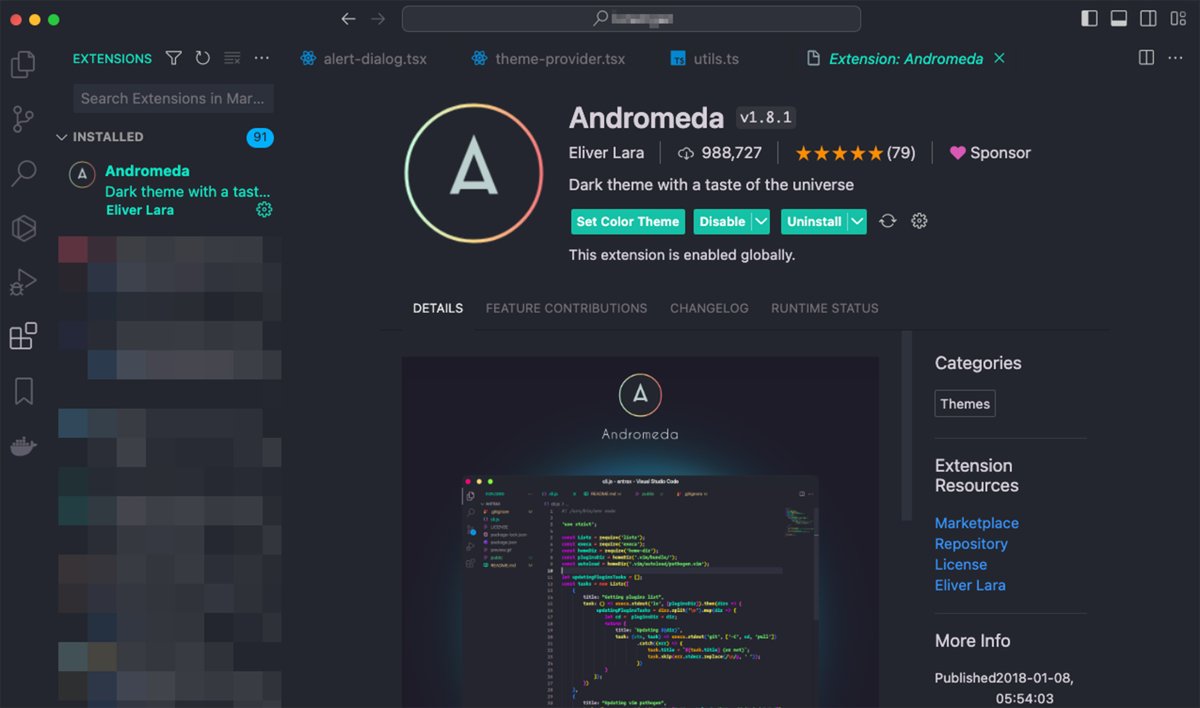Image resolution: width=1200 pixels, height=708 pixels.
Task: Customize layout icon in title bar
Action: tap(1178, 19)
